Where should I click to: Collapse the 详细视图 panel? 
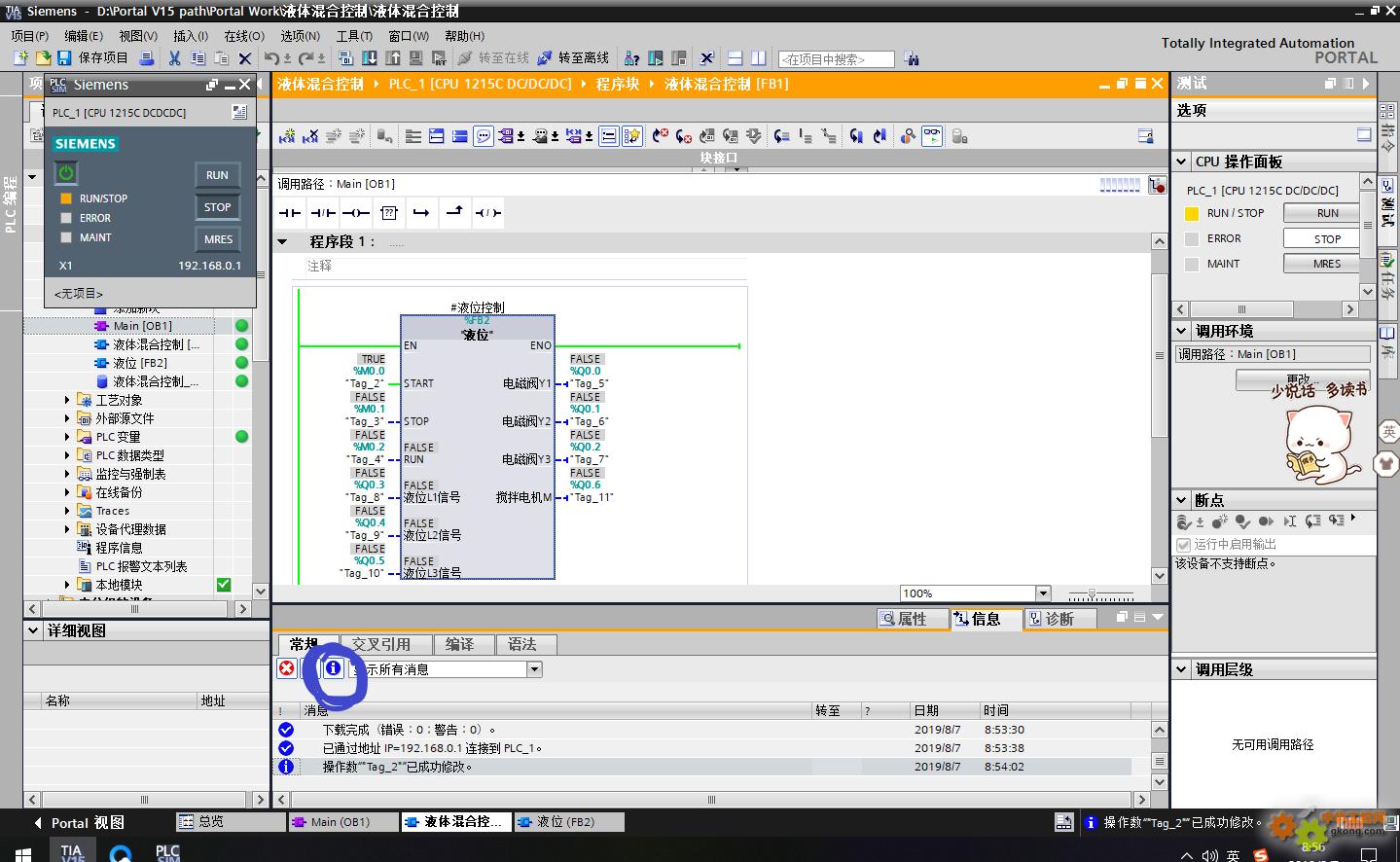(x=32, y=630)
